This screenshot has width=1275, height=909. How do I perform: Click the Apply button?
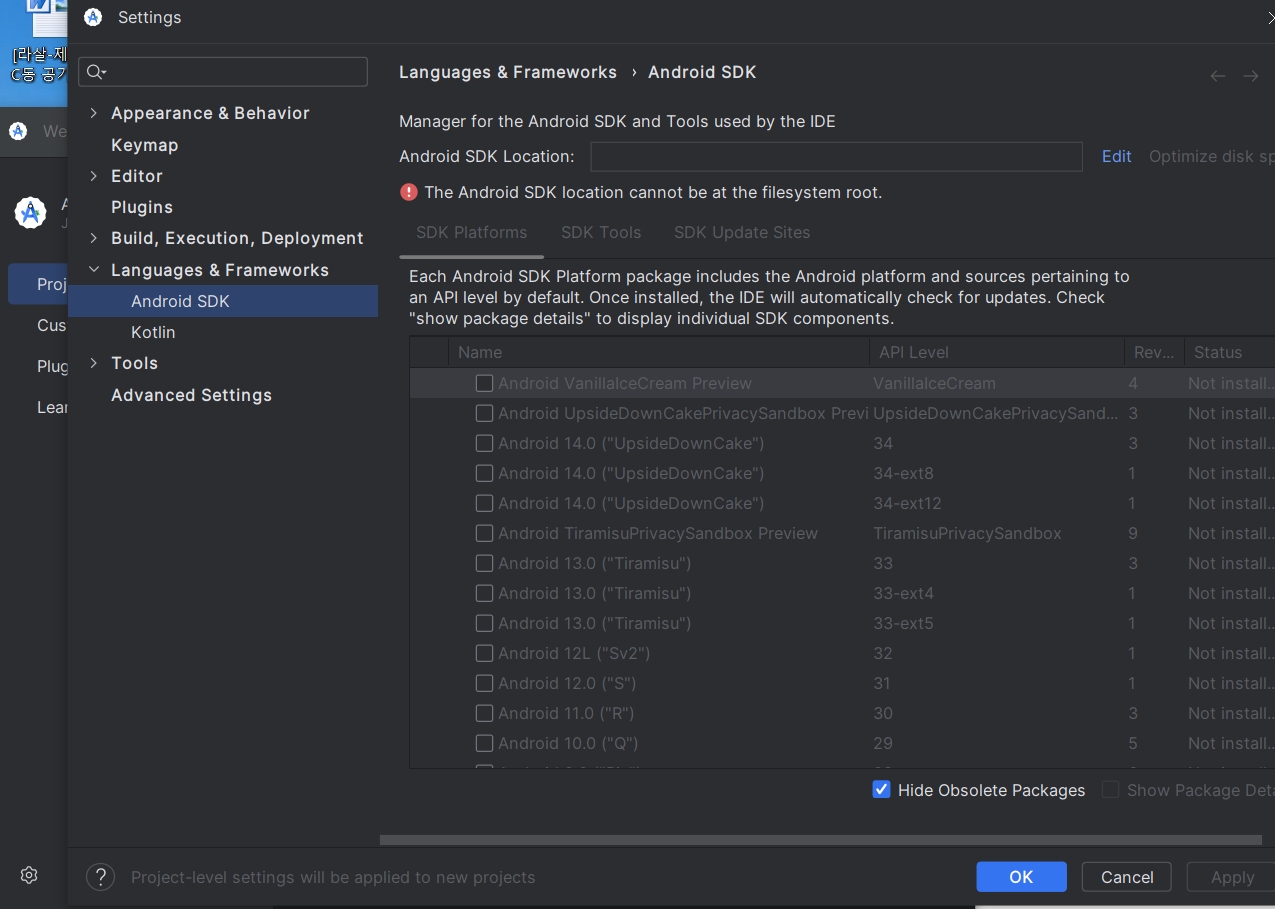pos(1232,877)
